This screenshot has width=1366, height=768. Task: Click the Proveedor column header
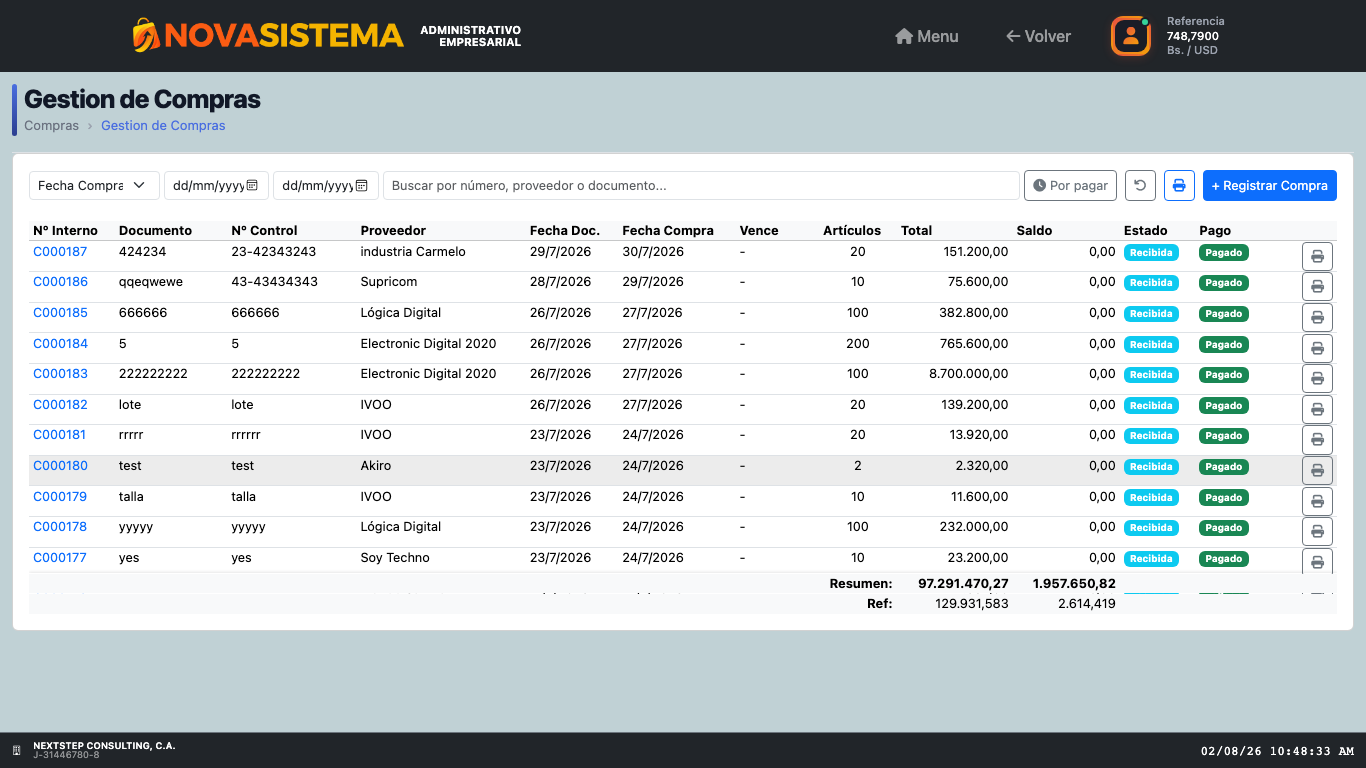pos(393,230)
